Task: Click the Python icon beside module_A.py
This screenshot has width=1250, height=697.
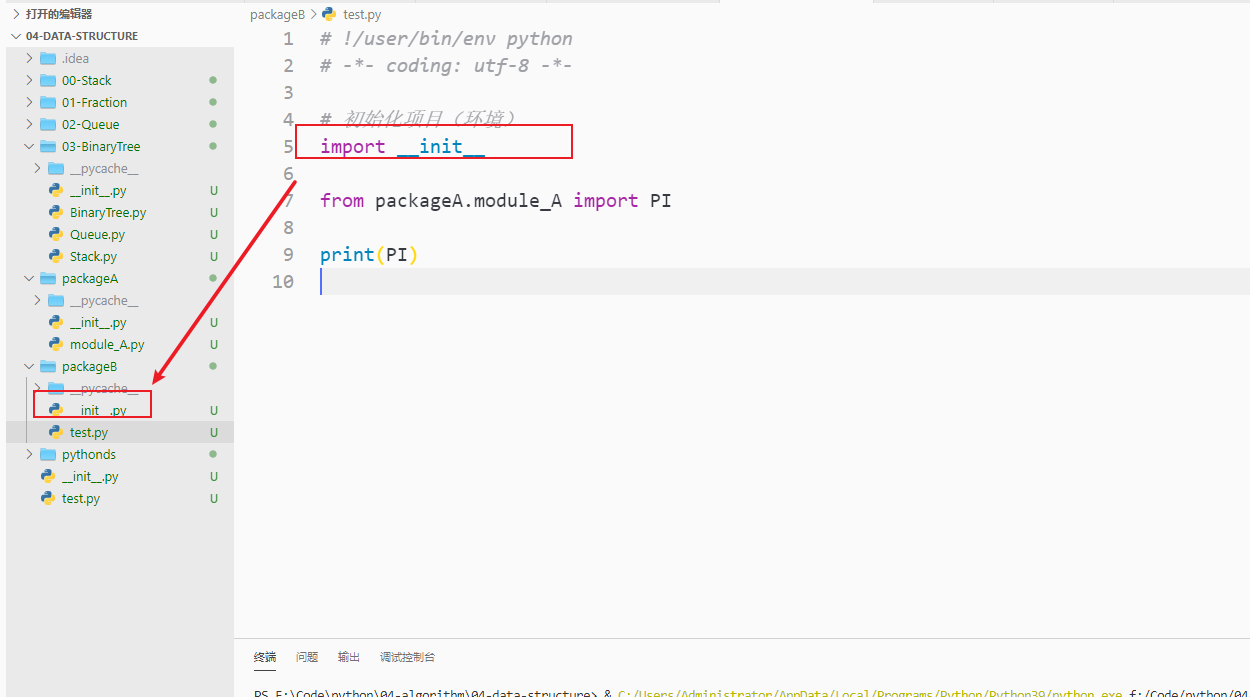Action: coord(56,344)
